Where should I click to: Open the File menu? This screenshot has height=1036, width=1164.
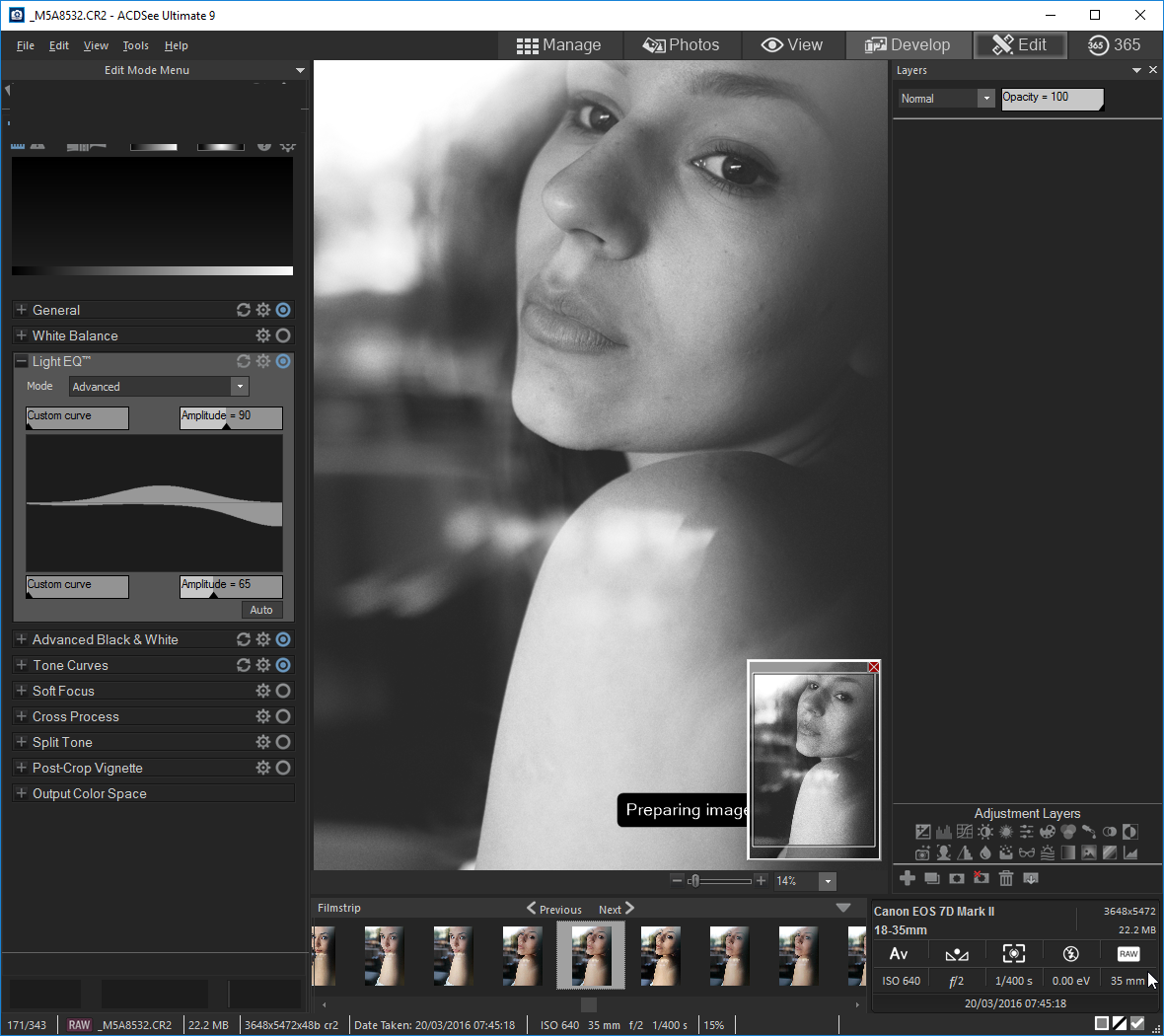[26, 45]
